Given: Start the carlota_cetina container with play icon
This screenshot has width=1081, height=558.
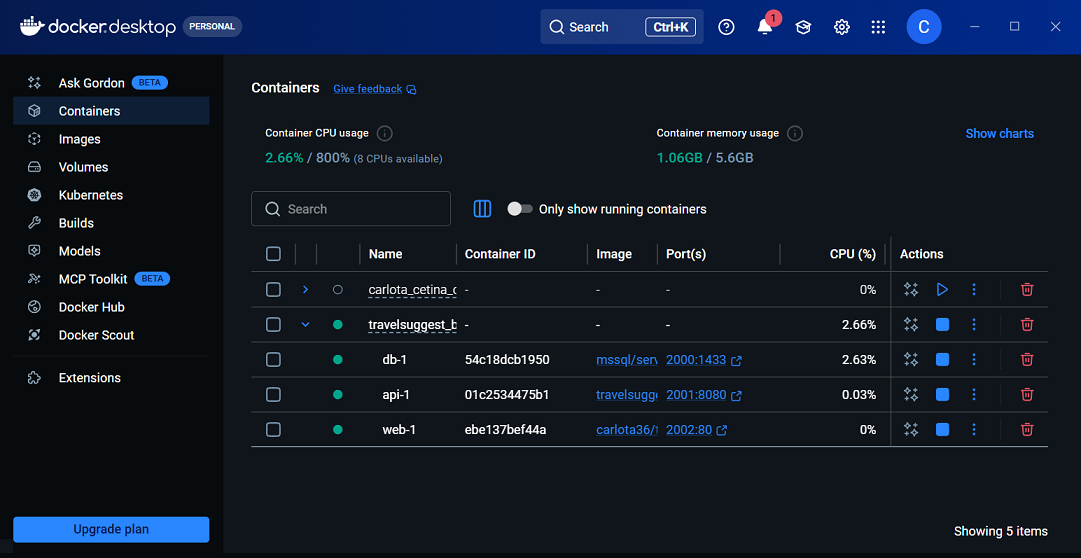Looking at the screenshot, I should click(x=942, y=290).
